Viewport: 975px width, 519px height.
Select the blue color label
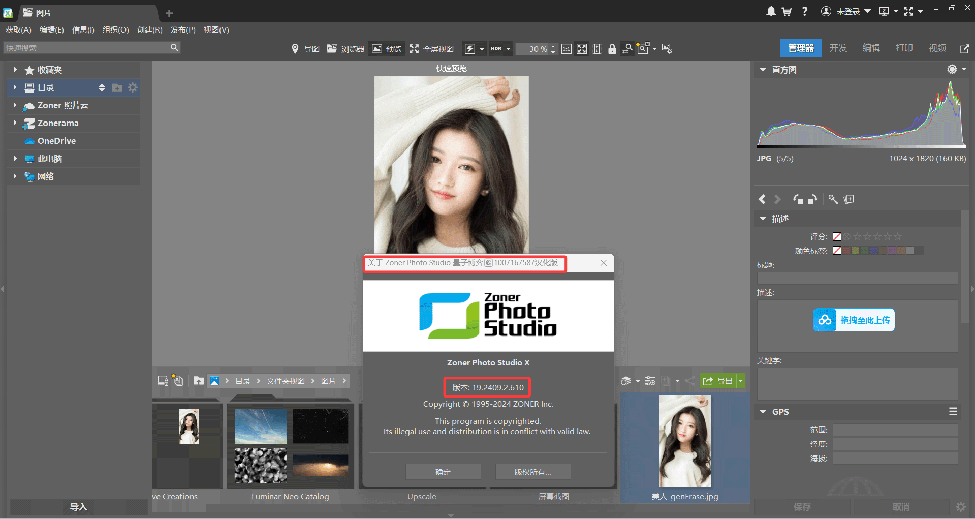click(874, 250)
